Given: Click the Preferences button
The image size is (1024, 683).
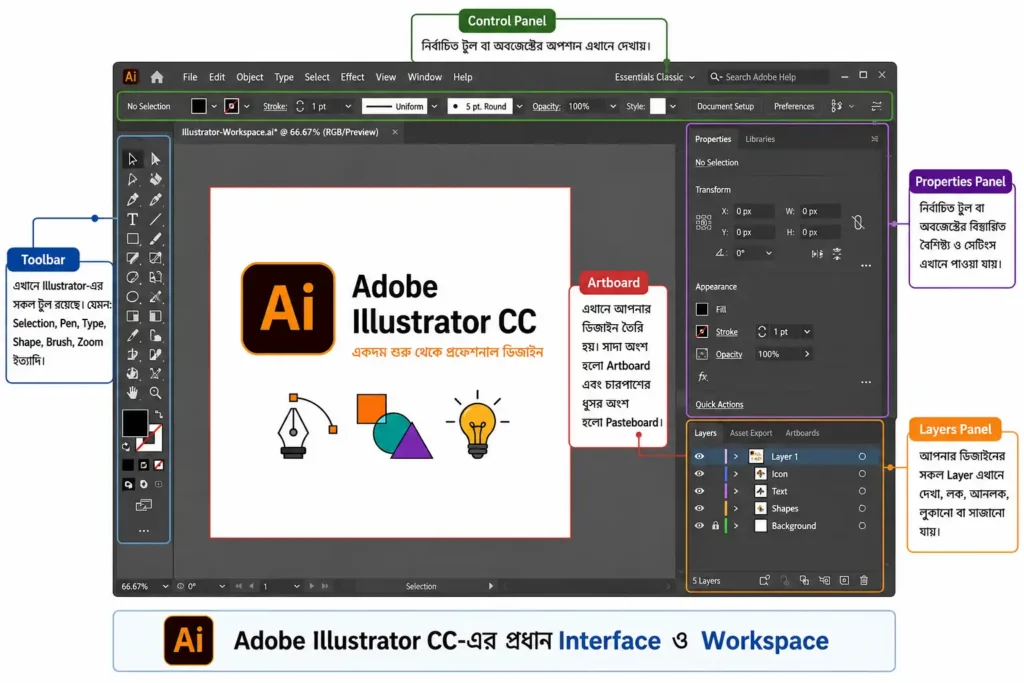Looking at the screenshot, I should [793, 106].
